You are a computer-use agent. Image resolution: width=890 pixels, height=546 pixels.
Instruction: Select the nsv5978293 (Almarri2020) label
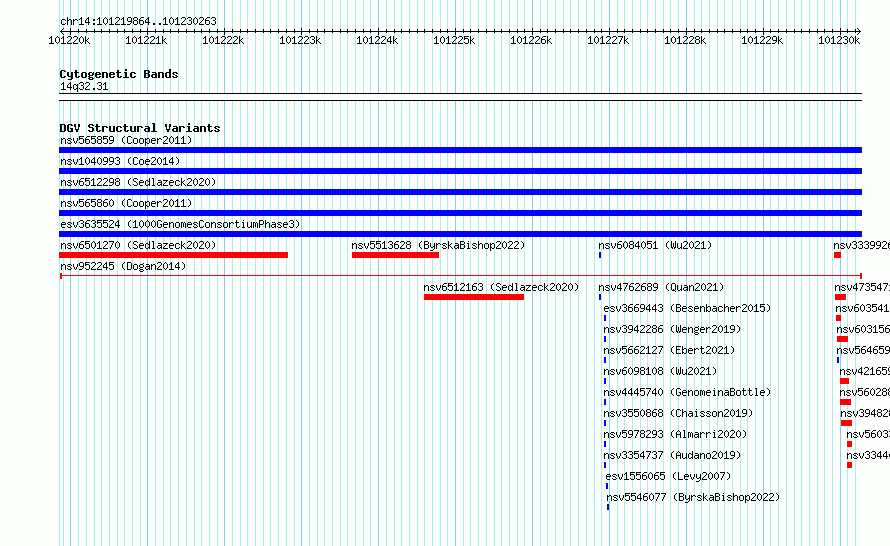675,434
